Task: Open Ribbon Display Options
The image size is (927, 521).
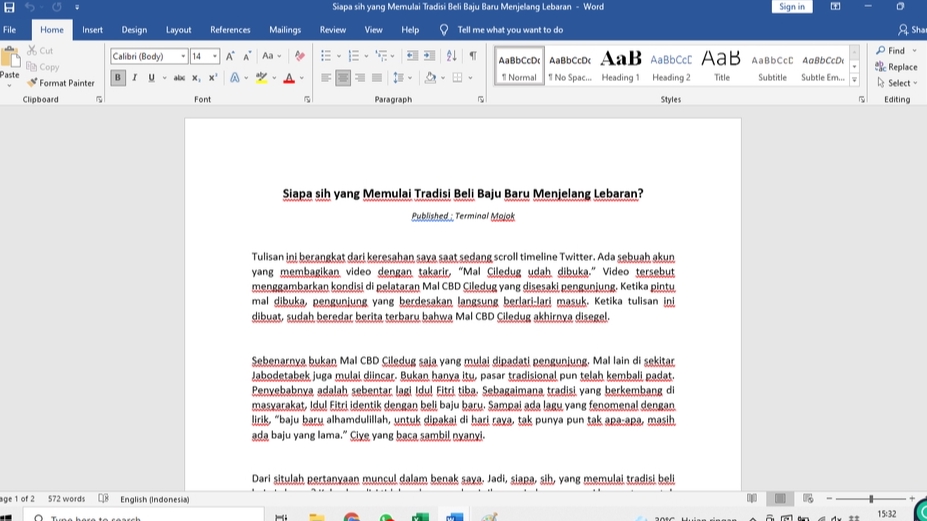Action: [x=835, y=7]
